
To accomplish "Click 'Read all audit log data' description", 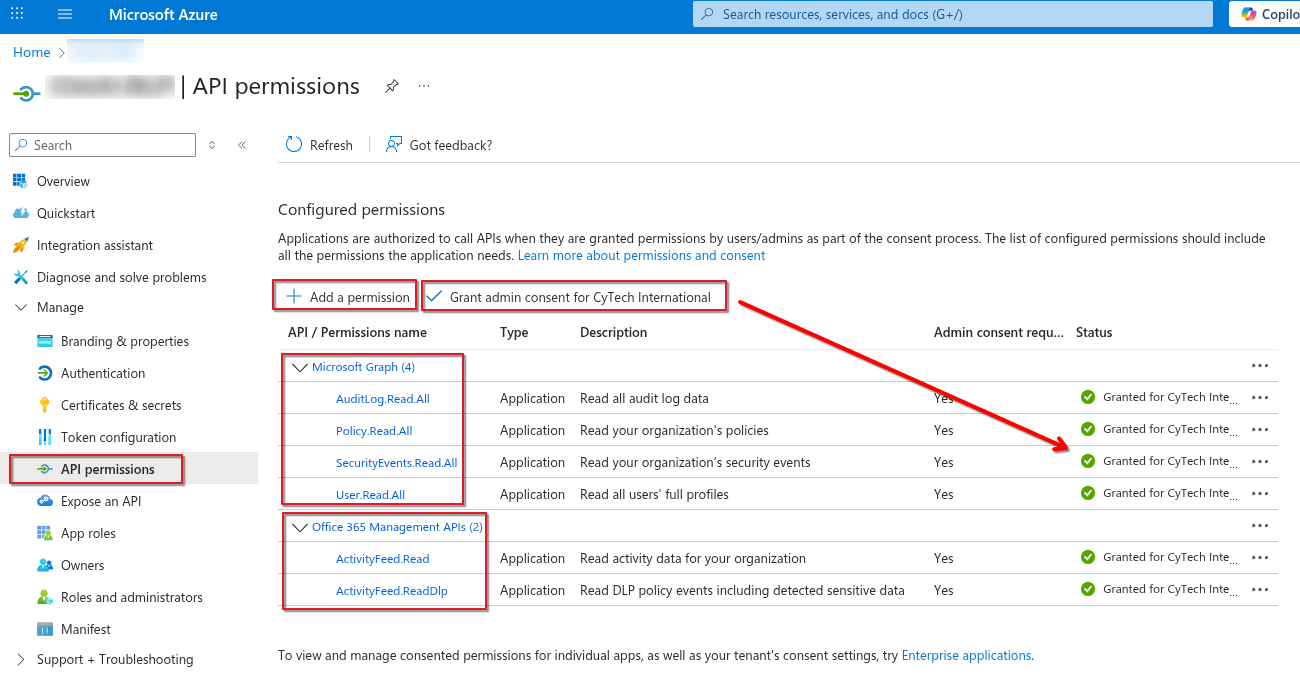I will [644, 398].
